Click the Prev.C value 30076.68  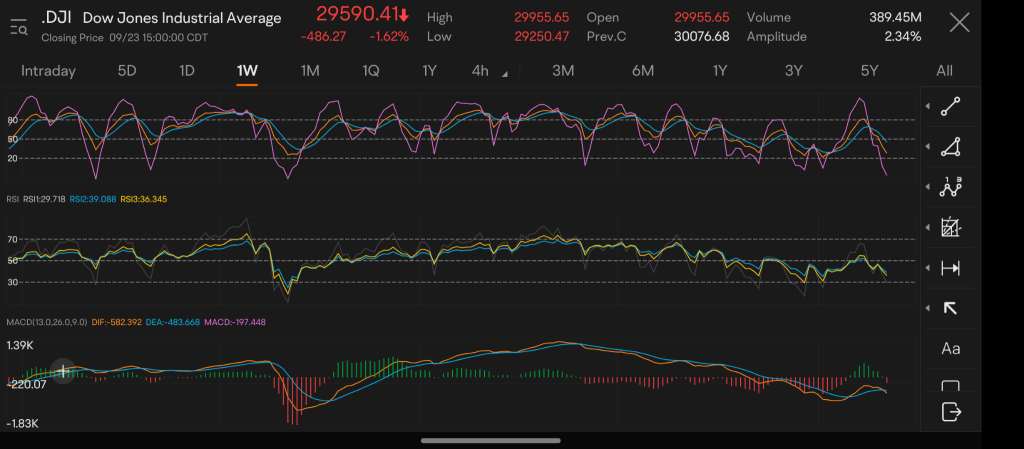(701, 37)
